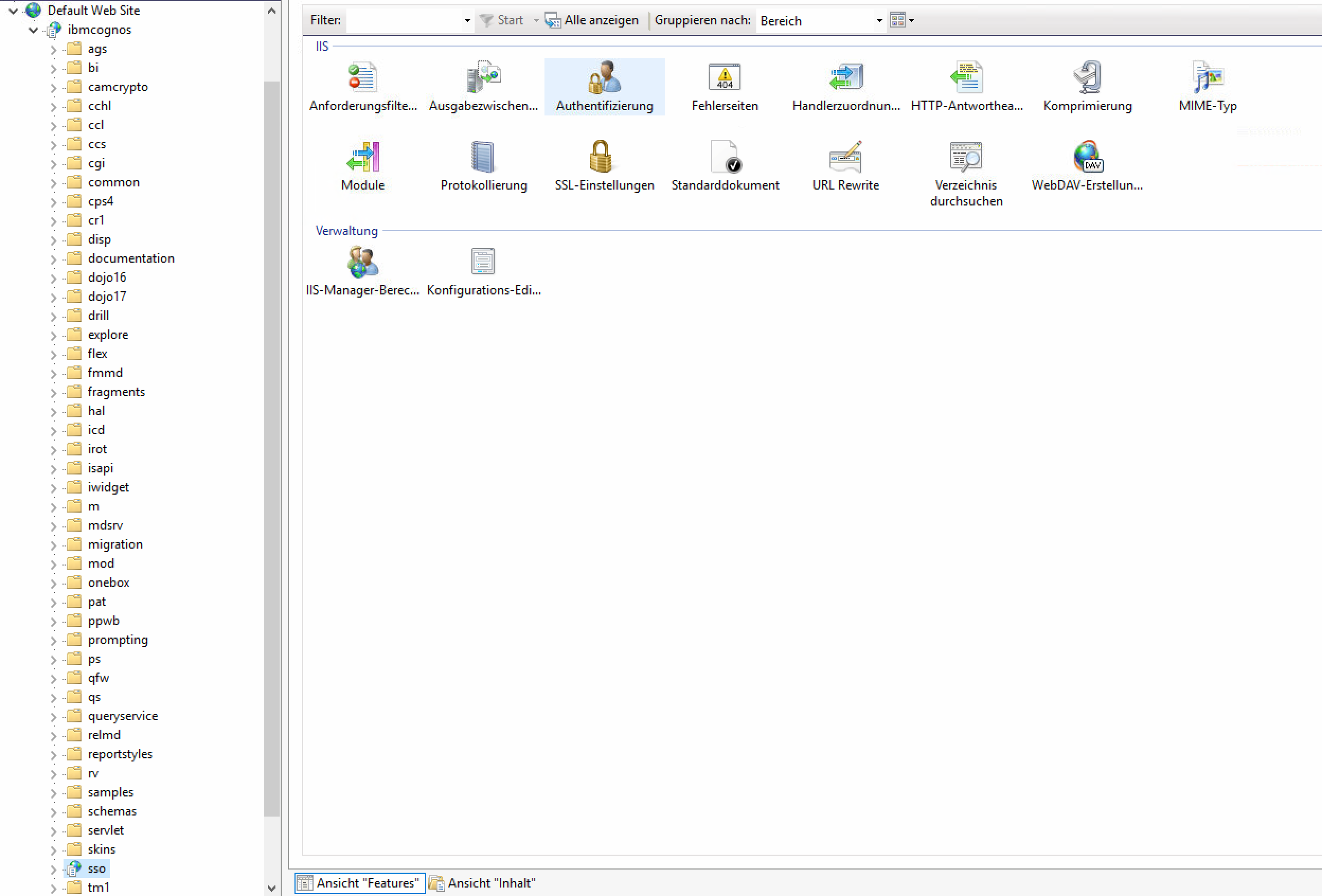Select the sso application in tree
The height and width of the screenshot is (896, 1322).
pyautogui.click(x=96, y=868)
